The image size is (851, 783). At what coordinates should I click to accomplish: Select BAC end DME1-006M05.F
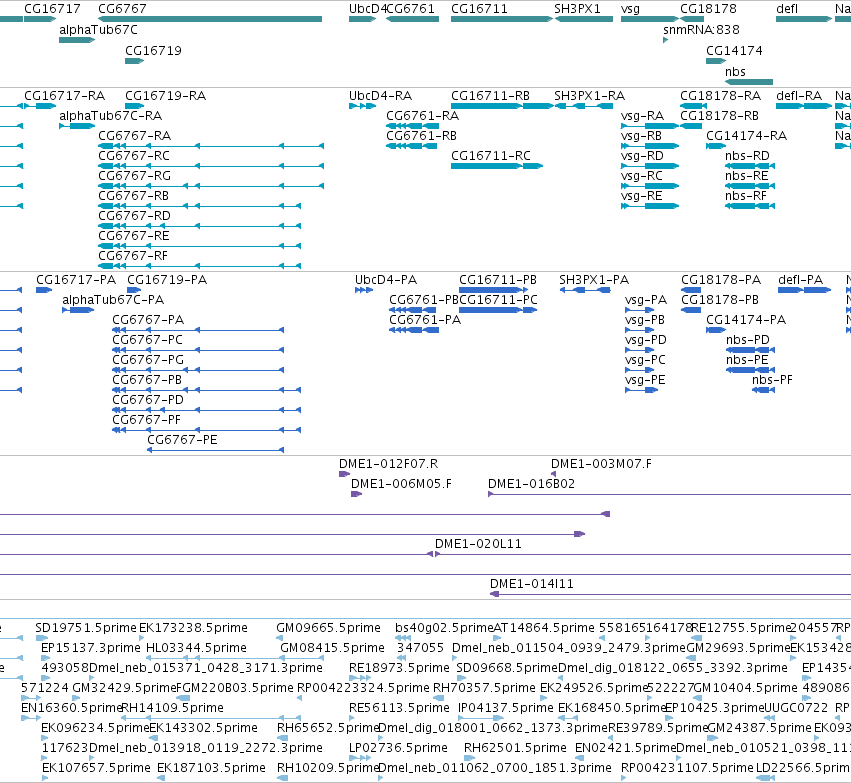pyautogui.click(x=401, y=484)
